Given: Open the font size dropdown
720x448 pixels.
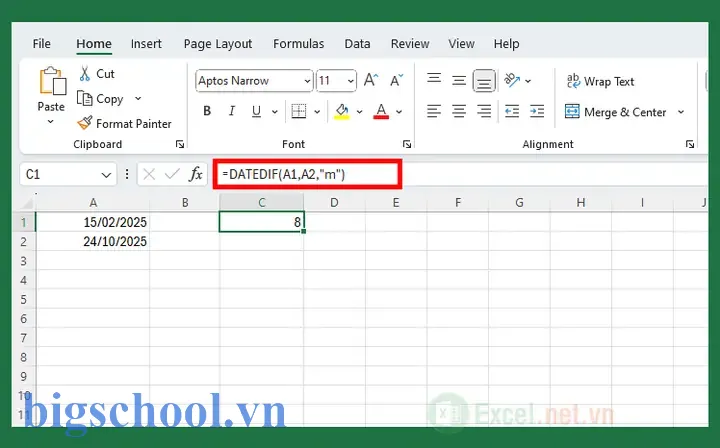Looking at the screenshot, I should coord(351,81).
